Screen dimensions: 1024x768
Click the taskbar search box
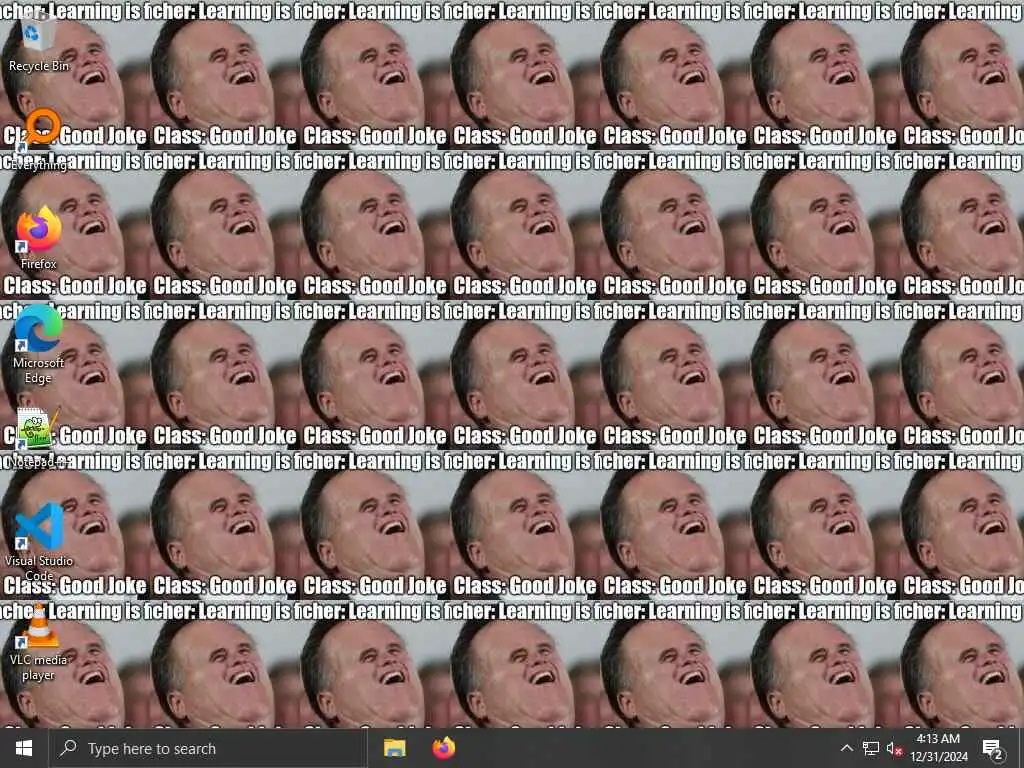[x=208, y=748]
